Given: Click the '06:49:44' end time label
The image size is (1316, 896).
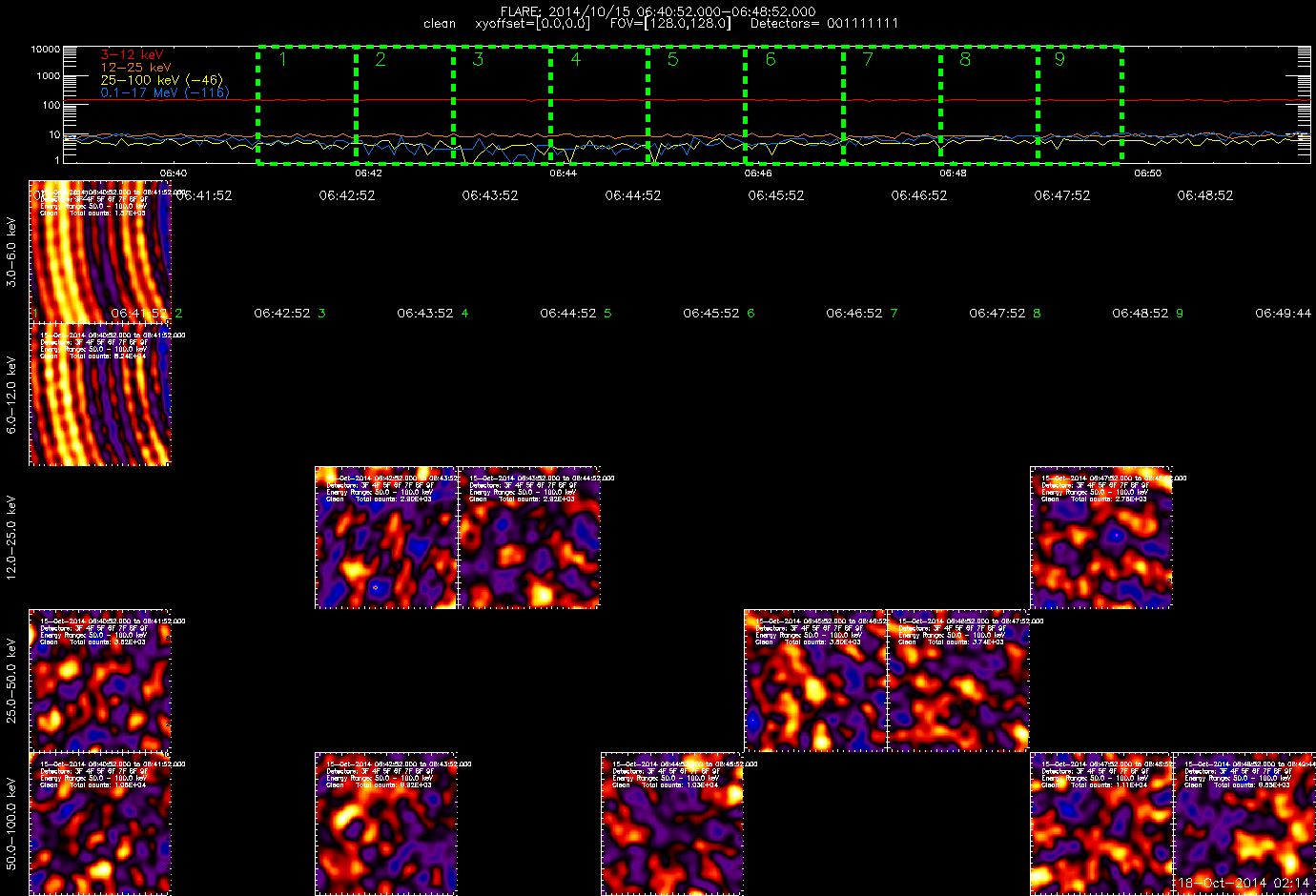Looking at the screenshot, I should coord(1283,313).
